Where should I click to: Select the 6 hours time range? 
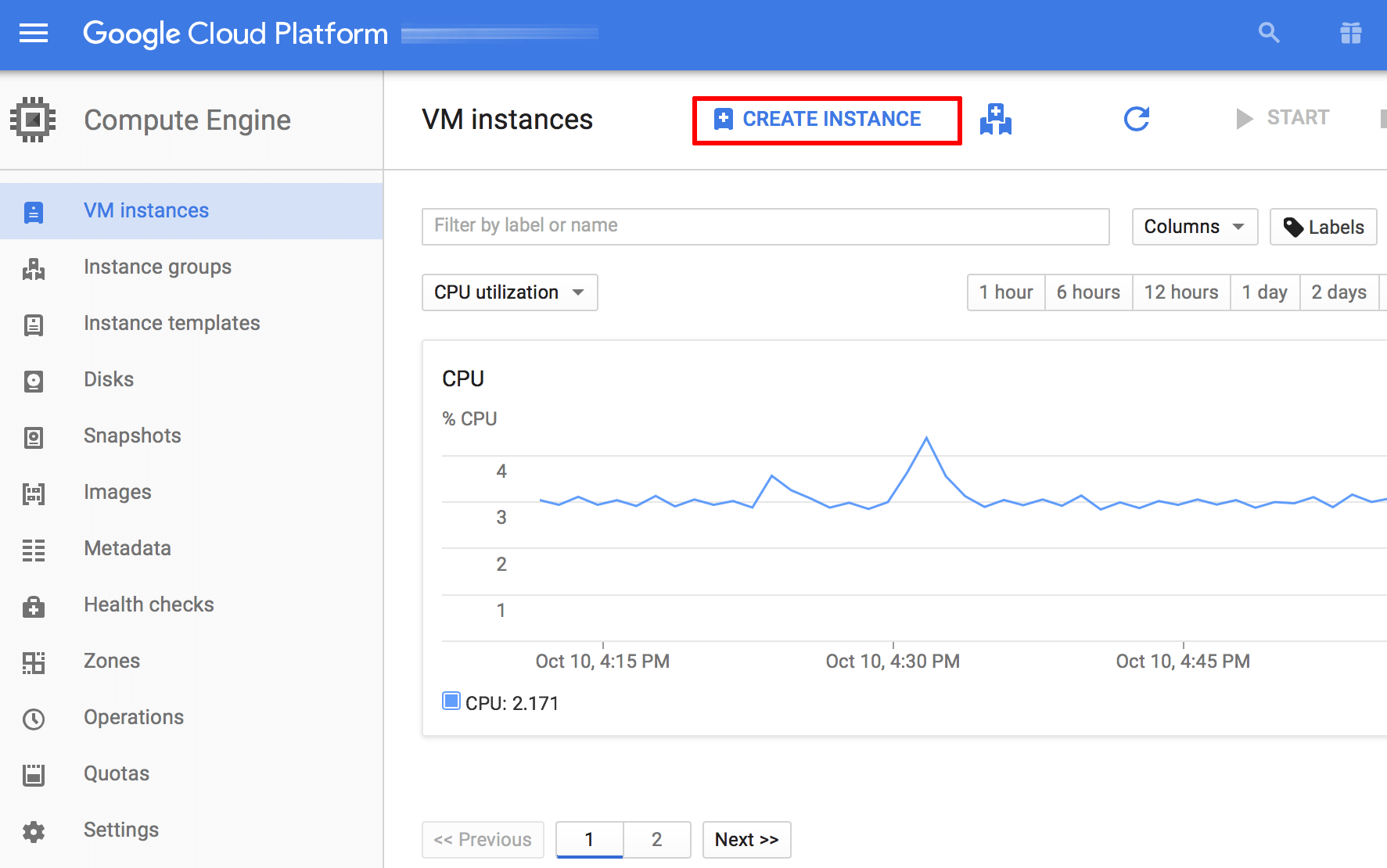coord(1087,292)
